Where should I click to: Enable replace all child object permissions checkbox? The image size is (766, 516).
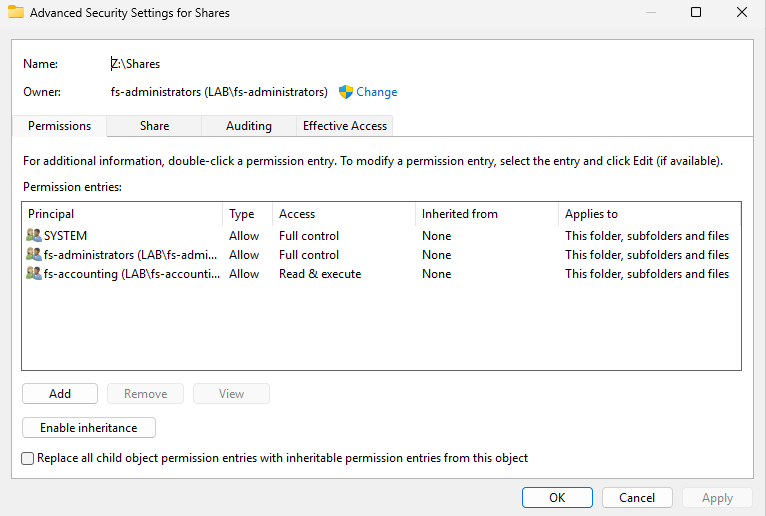(x=28, y=458)
